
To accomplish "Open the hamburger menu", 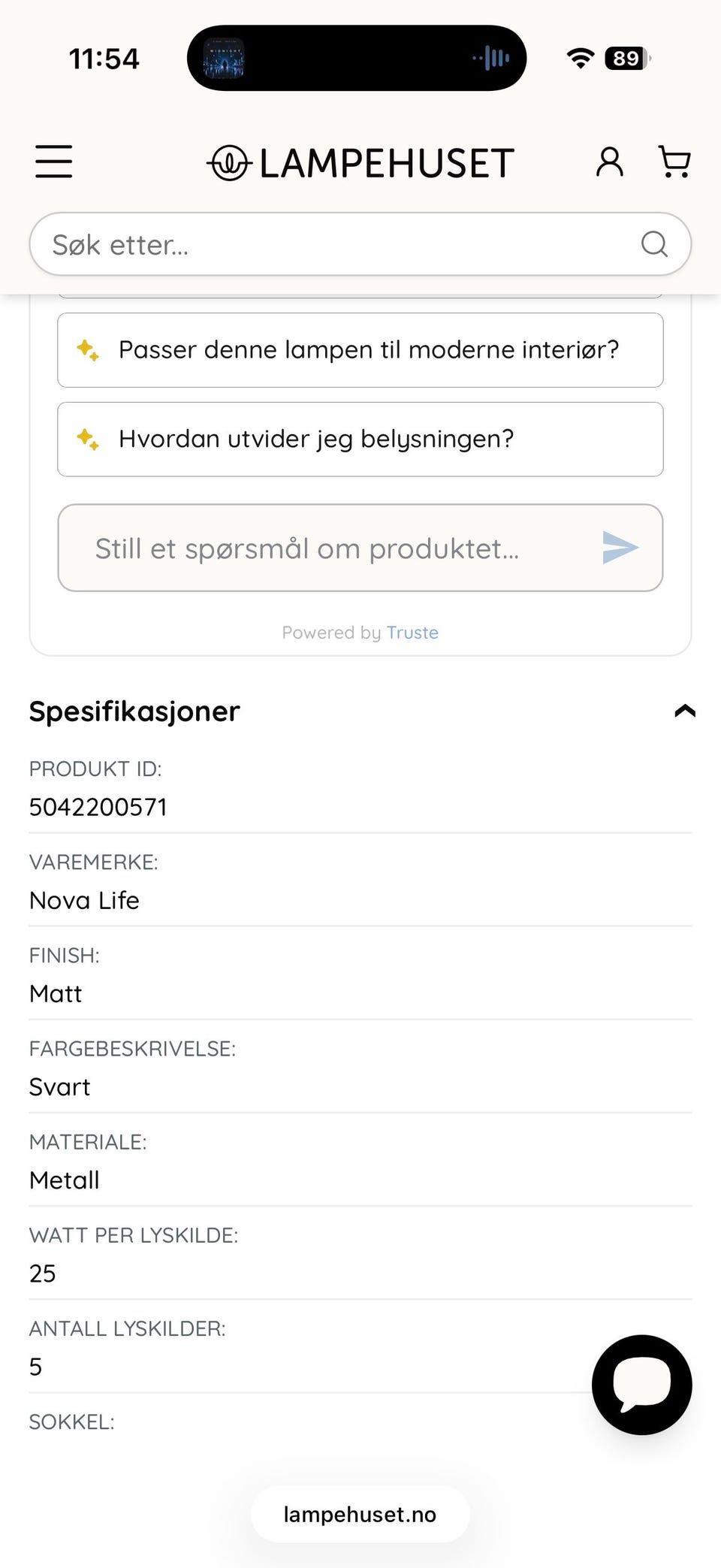I will (x=54, y=162).
